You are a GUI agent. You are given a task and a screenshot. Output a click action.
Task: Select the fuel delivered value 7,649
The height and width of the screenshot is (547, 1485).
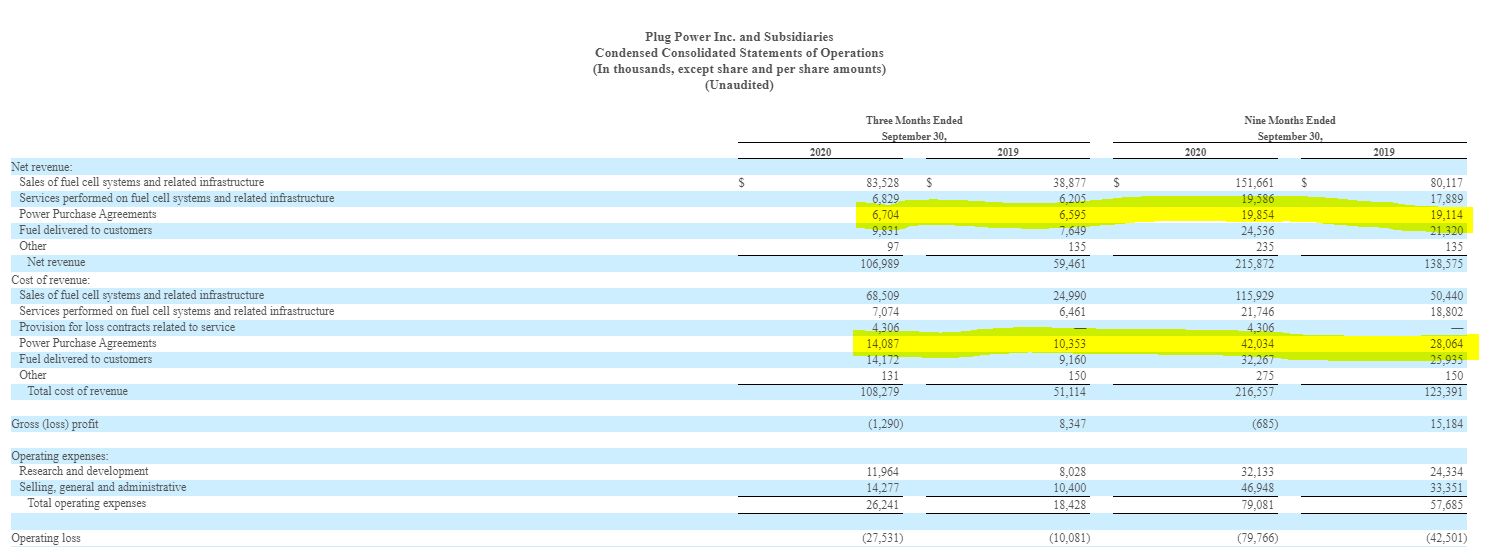pyautogui.click(x=1072, y=230)
